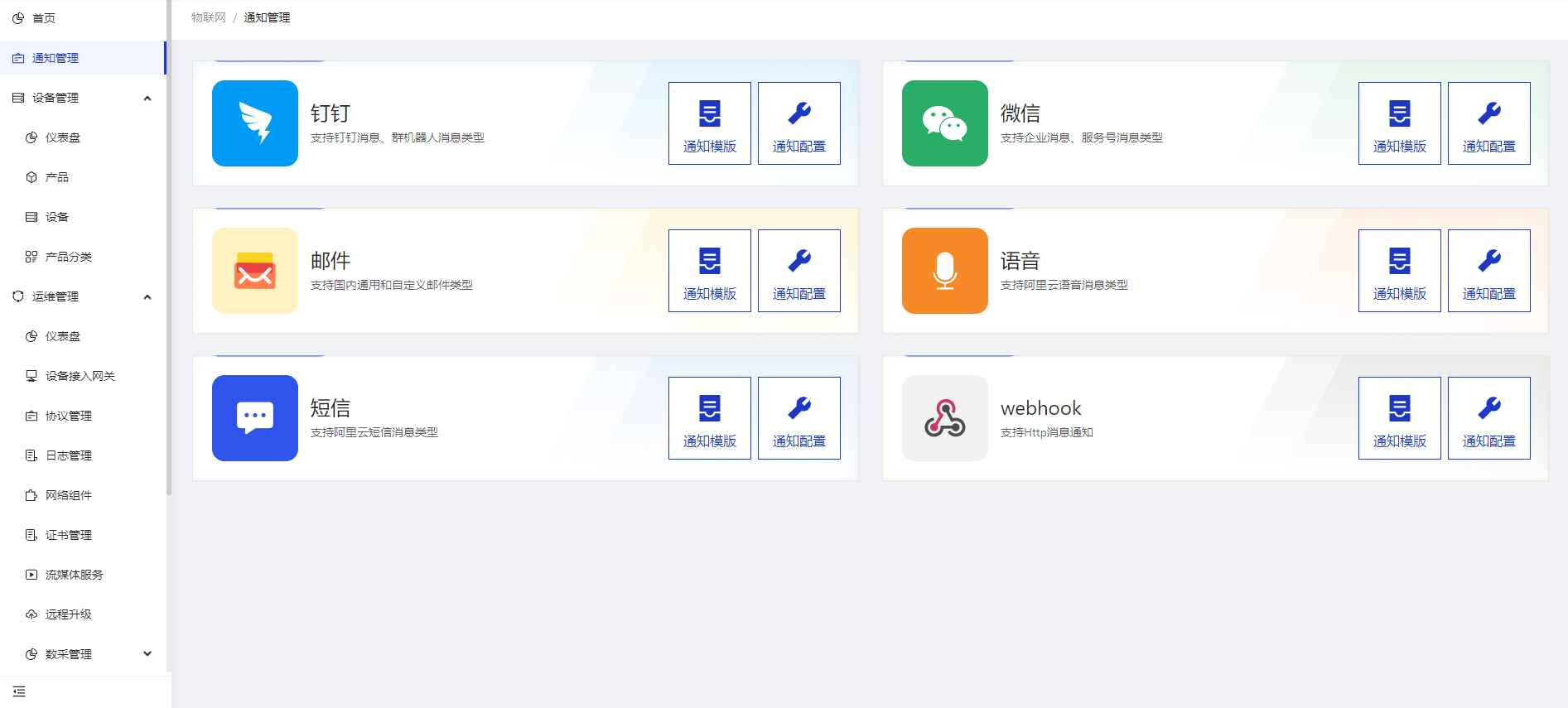Image resolution: width=1568 pixels, height=708 pixels.
Task: Click the webhook logo icon
Action: pos(944,418)
